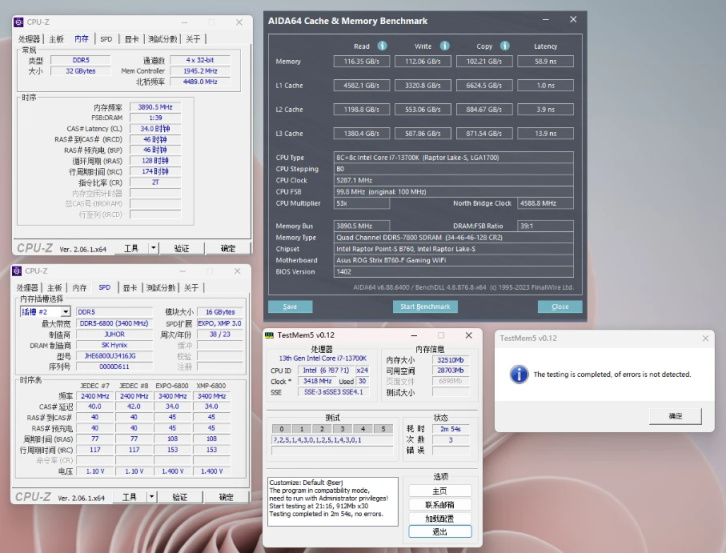Screen dimensions: 726x553
Task: Switch to 内存 tab in lower CPU-Z window
Action: [79, 288]
